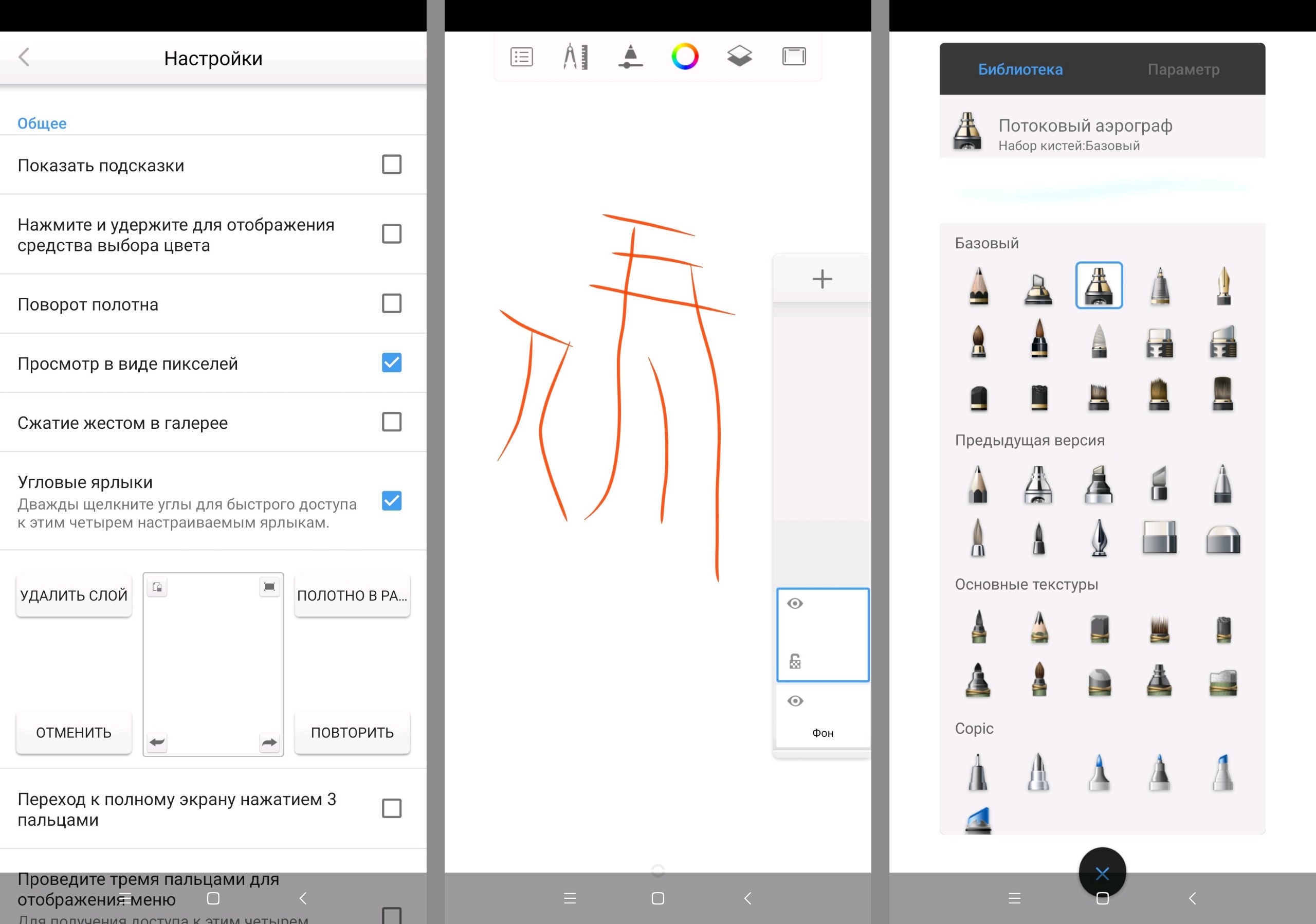This screenshot has width=1316, height=924.
Task: Select the pencil brush in Базовый set
Action: 979,285
